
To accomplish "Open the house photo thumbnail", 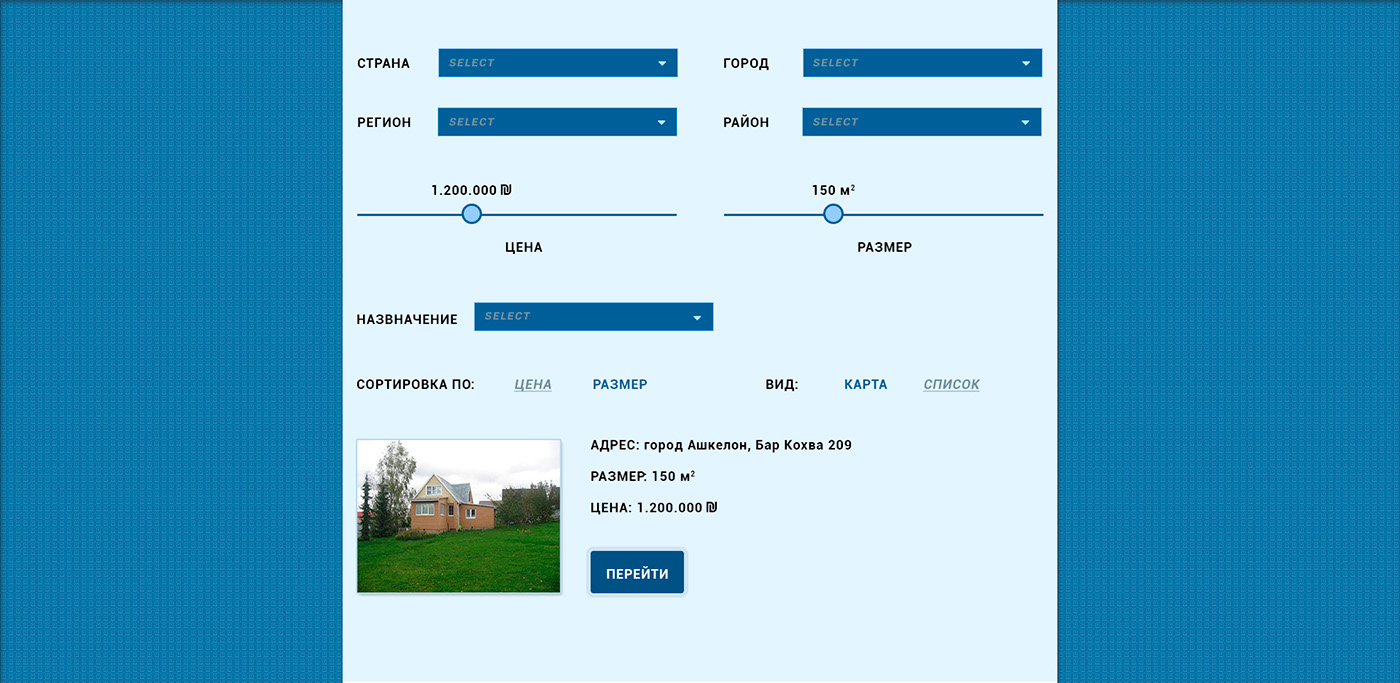I will tap(459, 516).
